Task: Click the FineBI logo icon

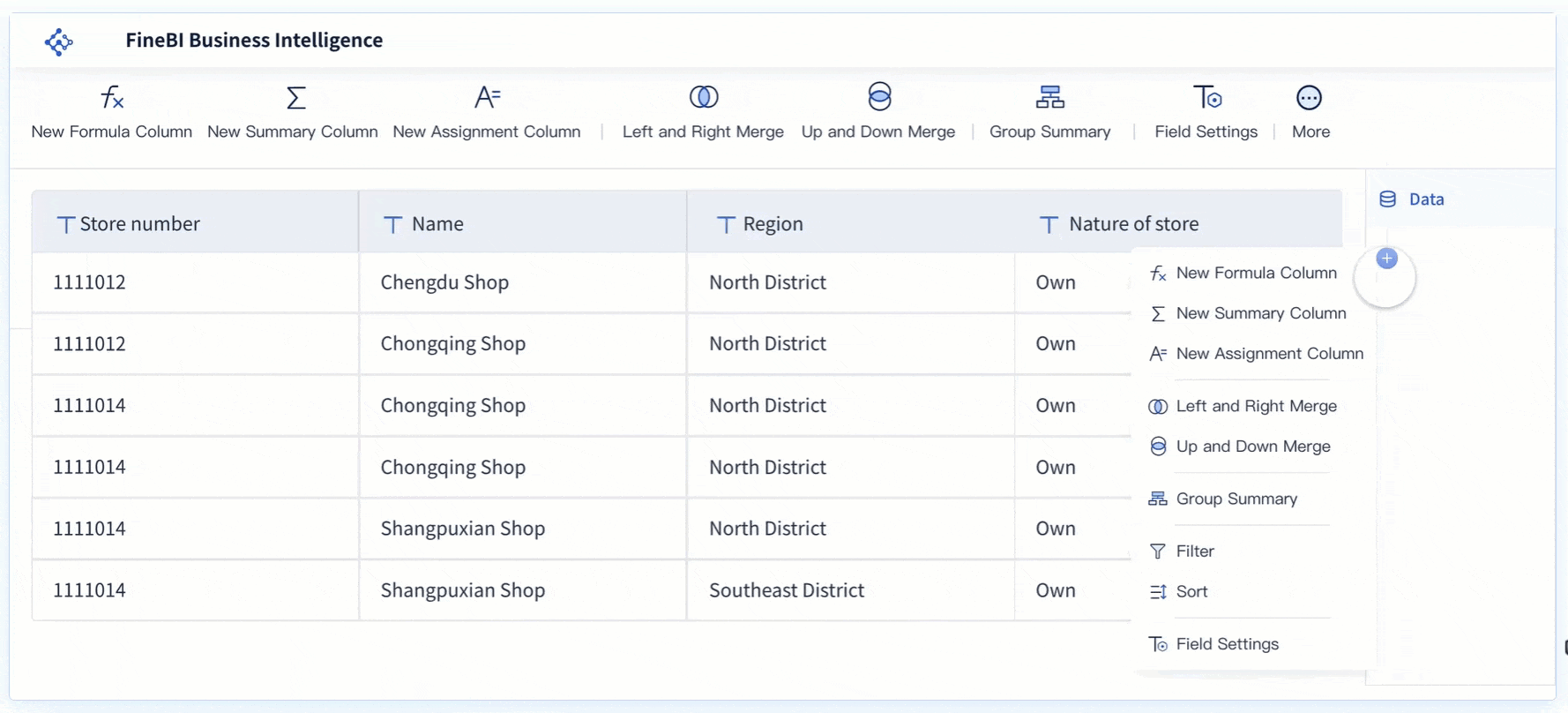Action: [58, 41]
